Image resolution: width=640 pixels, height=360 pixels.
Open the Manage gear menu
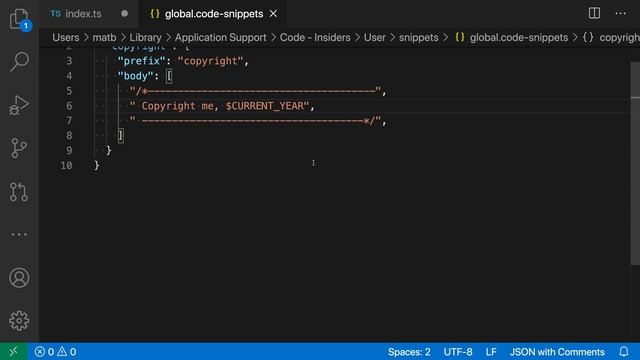tap(19, 321)
